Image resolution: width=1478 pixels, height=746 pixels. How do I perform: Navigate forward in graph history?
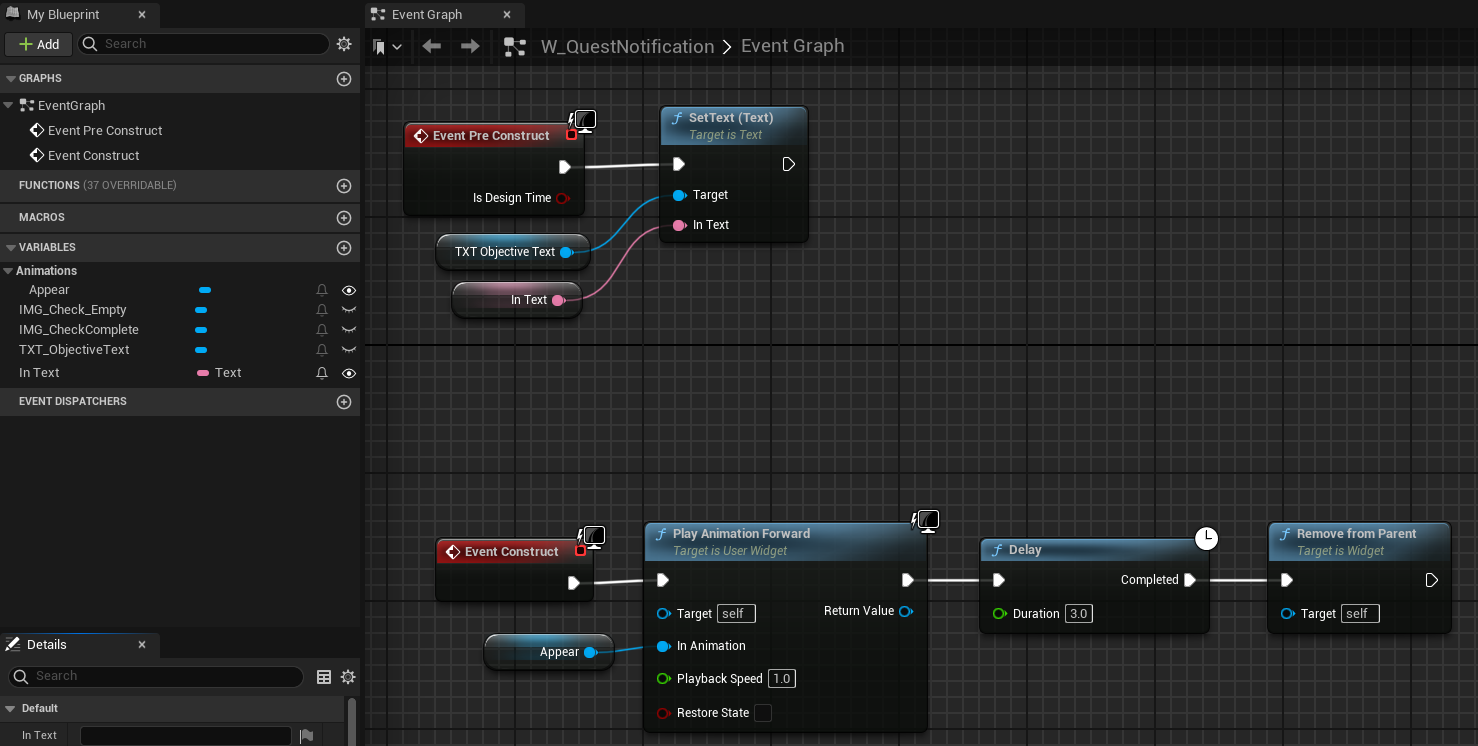(x=470, y=46)
